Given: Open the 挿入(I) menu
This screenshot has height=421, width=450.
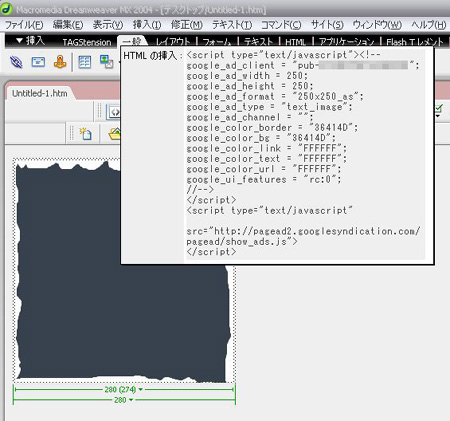Looking at the screenshot, I should click(147, 25).
